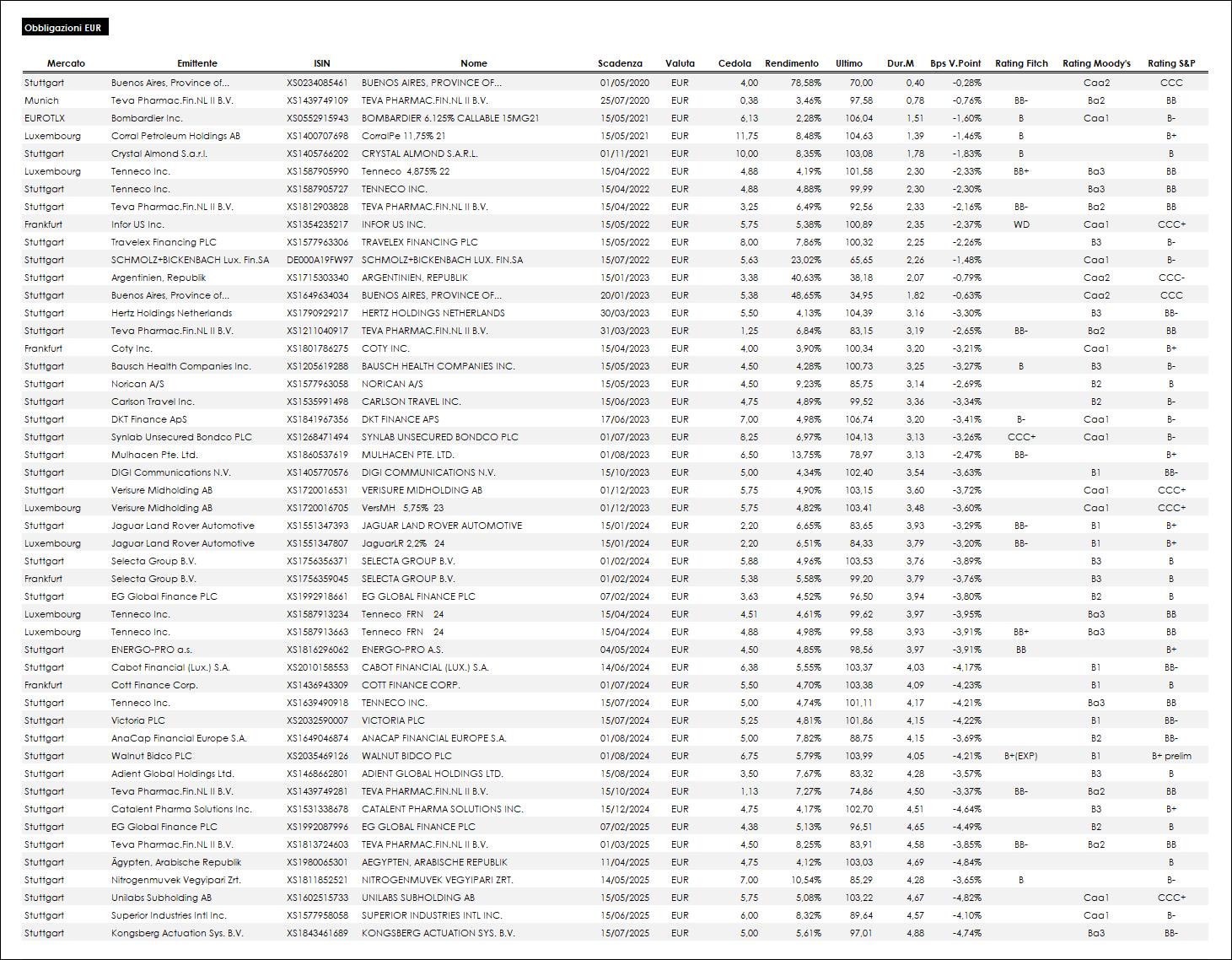Click the "Munich" market cell
Screen dimensions: 1232x960
[x=42, y=100]
